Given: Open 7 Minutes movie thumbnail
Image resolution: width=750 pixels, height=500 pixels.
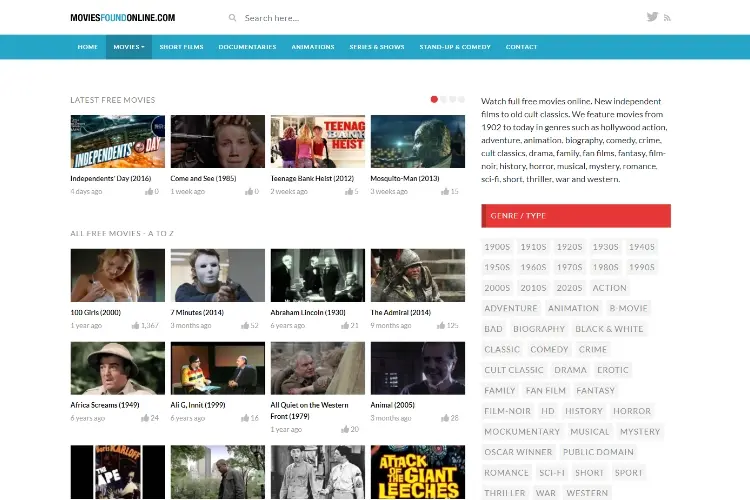Looking at the screenshot, I should pos(218,275).
